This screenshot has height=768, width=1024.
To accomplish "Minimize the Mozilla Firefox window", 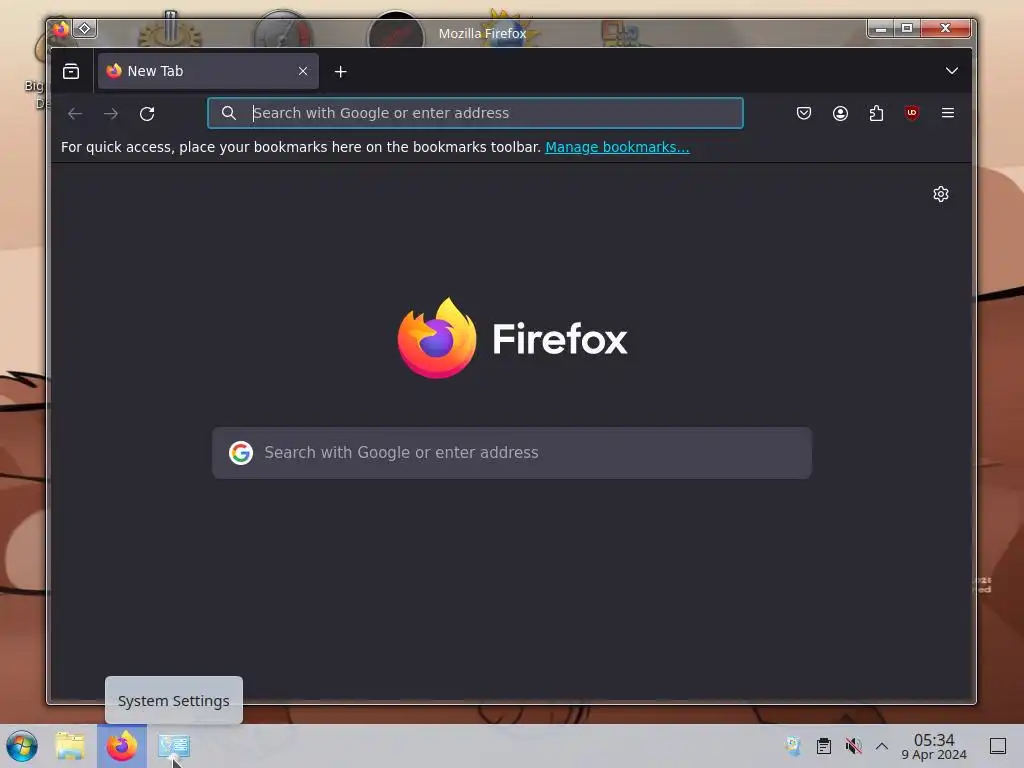I will [x=880, y=28].
